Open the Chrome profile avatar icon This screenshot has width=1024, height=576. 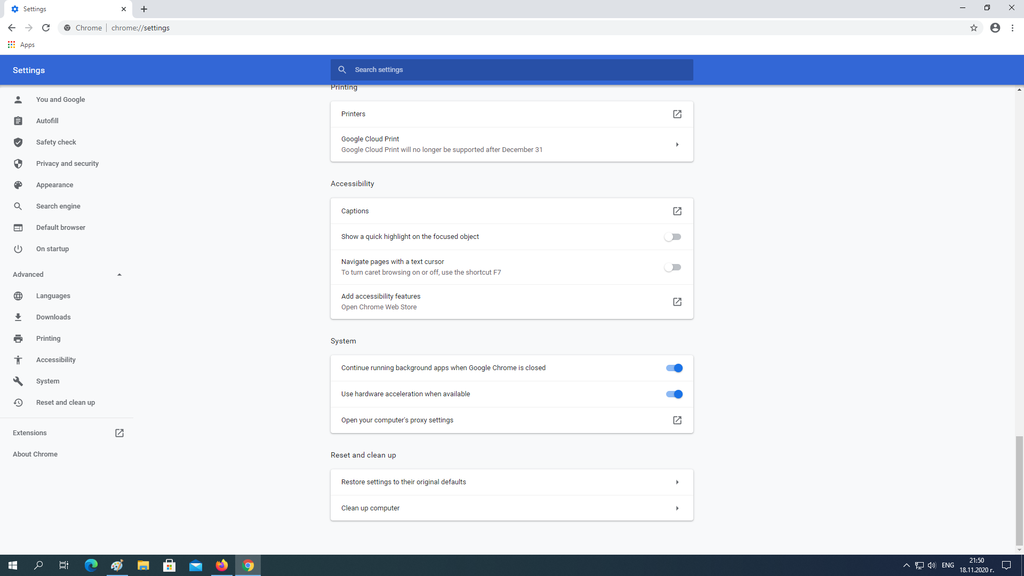[x=994, y=28]
